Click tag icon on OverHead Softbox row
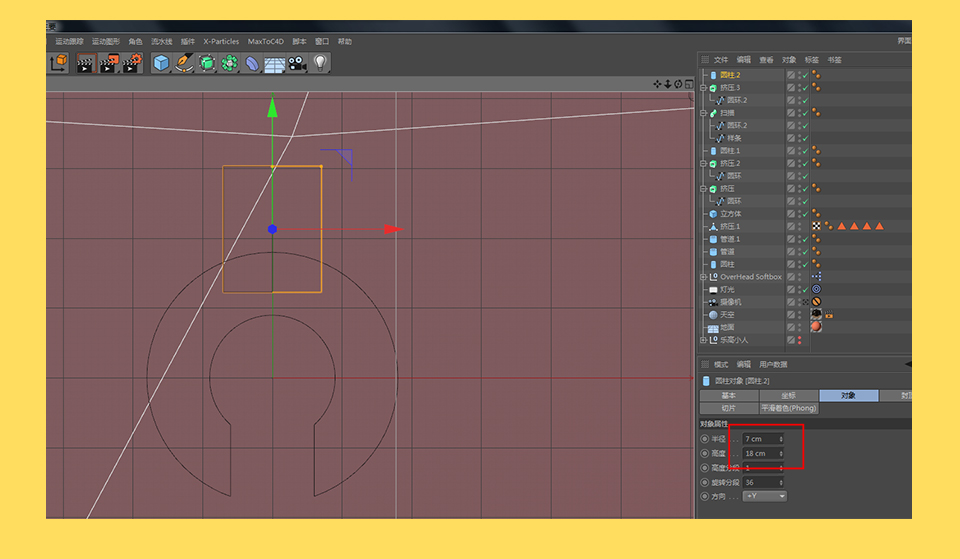 [816, 277]
